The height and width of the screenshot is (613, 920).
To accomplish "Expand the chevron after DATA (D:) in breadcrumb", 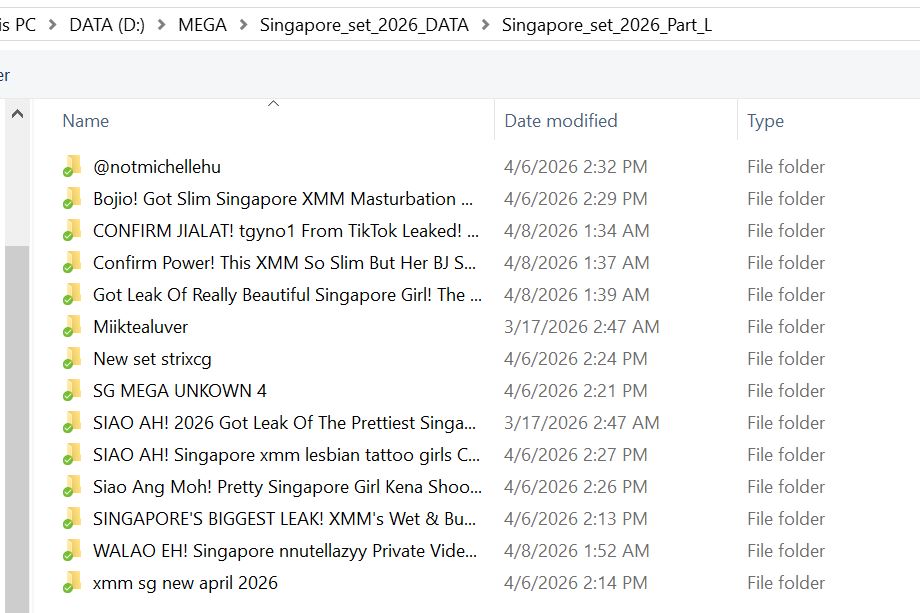I will tap(161, 25).
